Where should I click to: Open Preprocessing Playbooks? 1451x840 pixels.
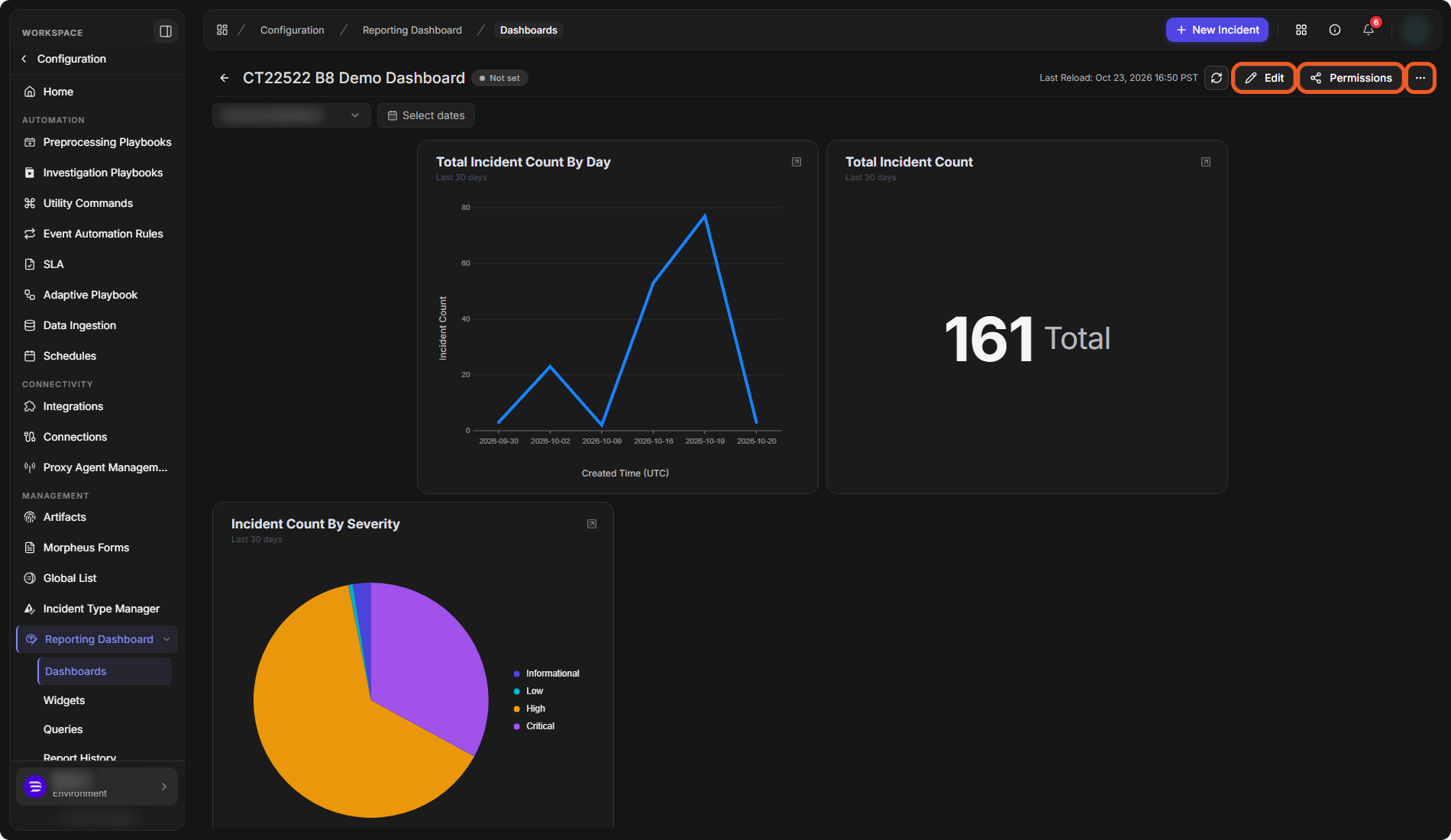click(96, 142)
